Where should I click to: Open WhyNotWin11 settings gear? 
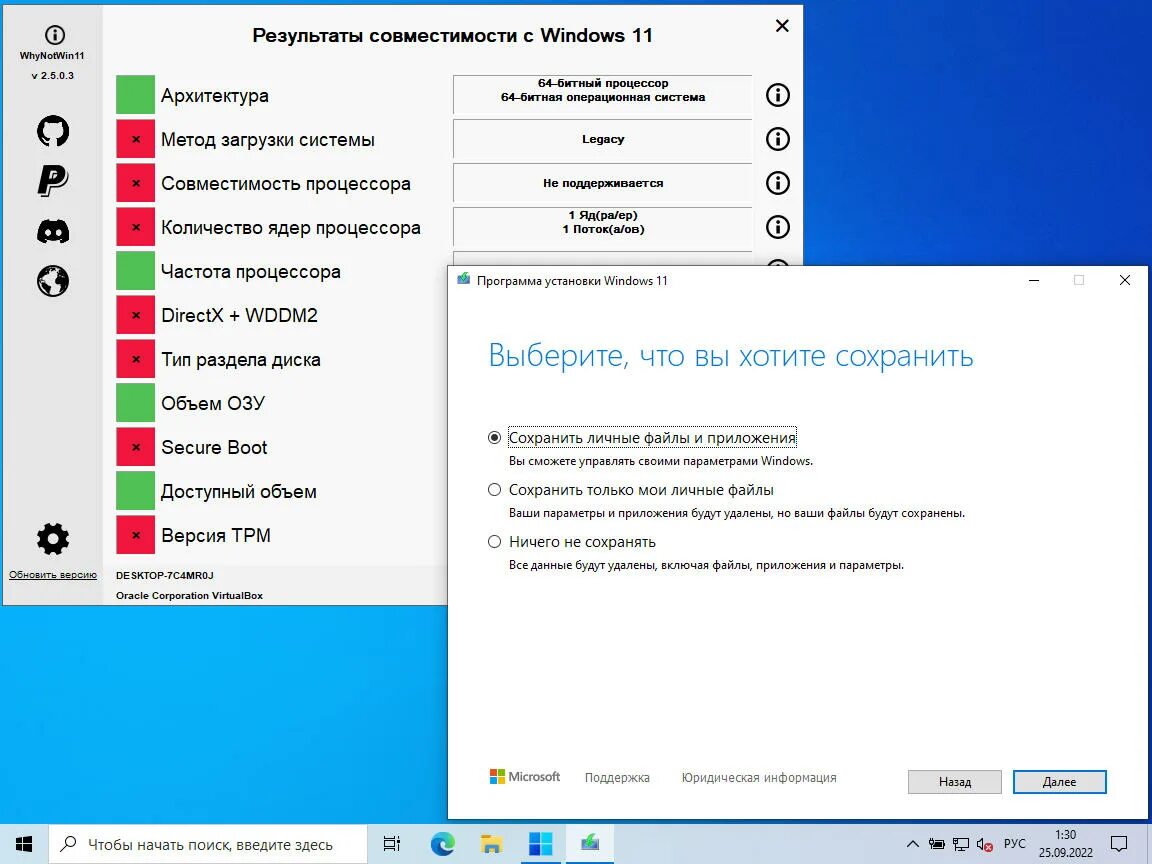(53, 539)
